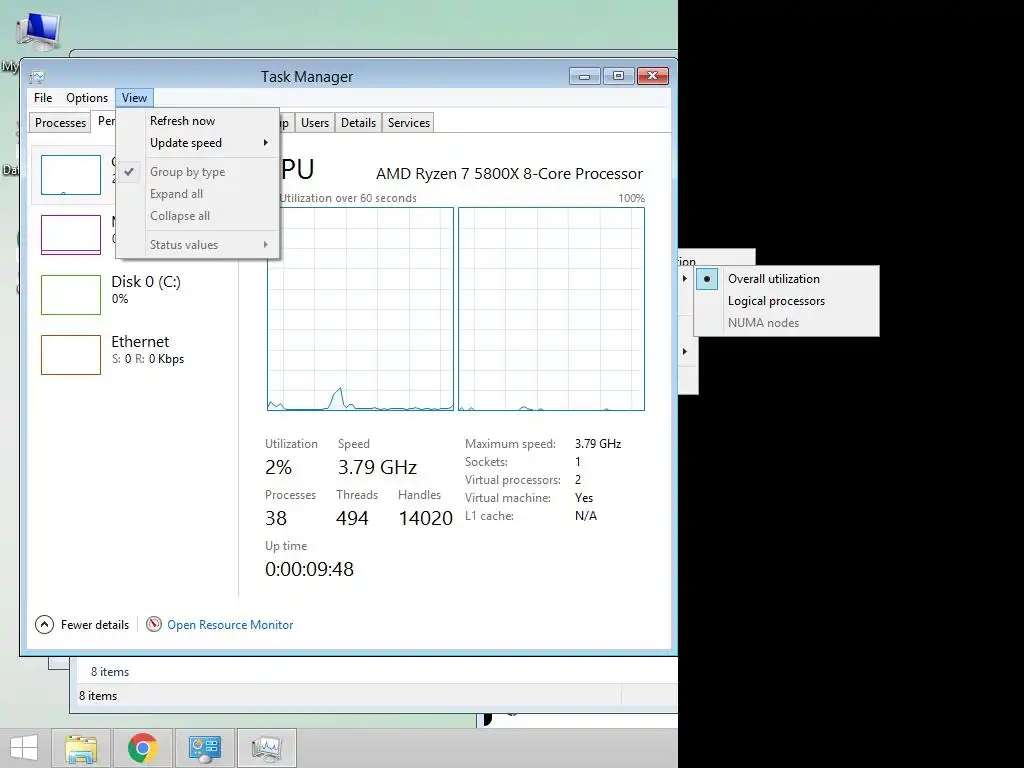Click the Resource Monitor gauge icon
Image resolution: width=1024 pixels, height=768 pixels.
point(153,624)
